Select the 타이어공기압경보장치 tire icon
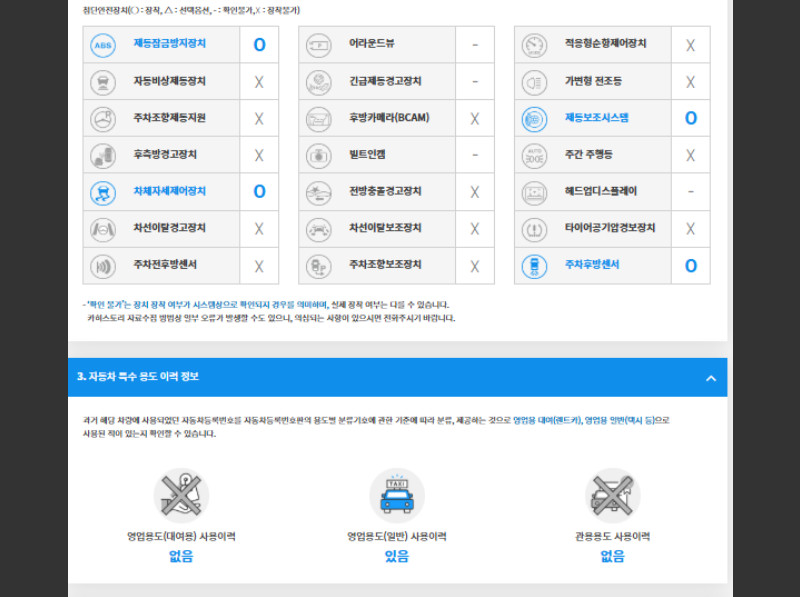The height and width of the screenshot is (597, 800). [532, 228]
